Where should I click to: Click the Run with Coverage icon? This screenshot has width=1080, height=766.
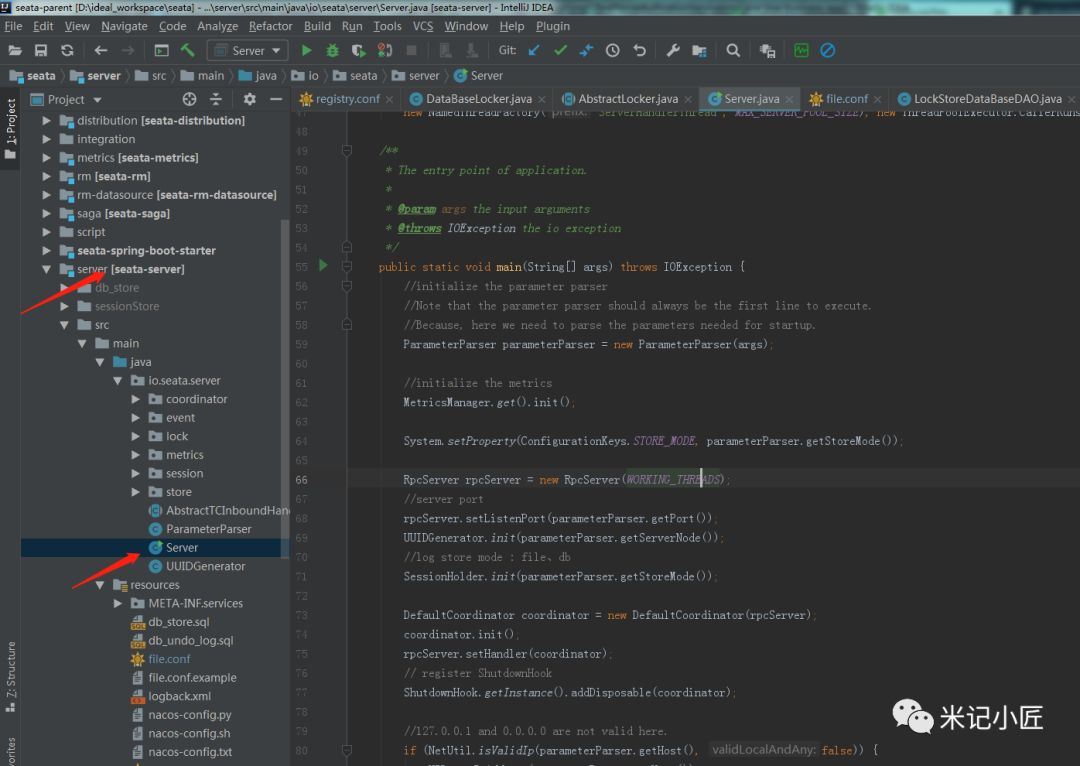click(x=358, y=50)
